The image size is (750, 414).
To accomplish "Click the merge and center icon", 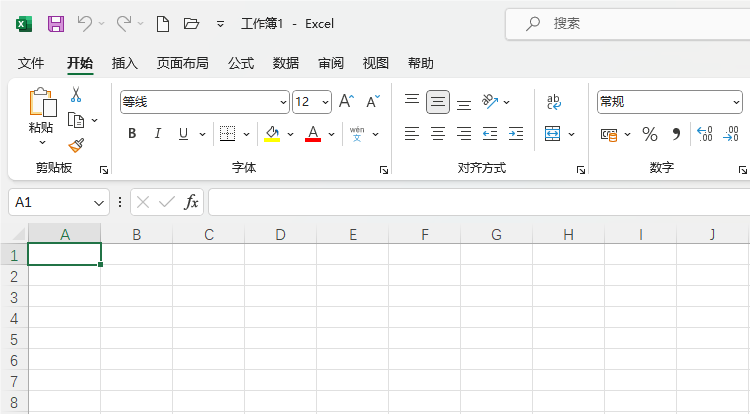I will [x=552, y=134].
